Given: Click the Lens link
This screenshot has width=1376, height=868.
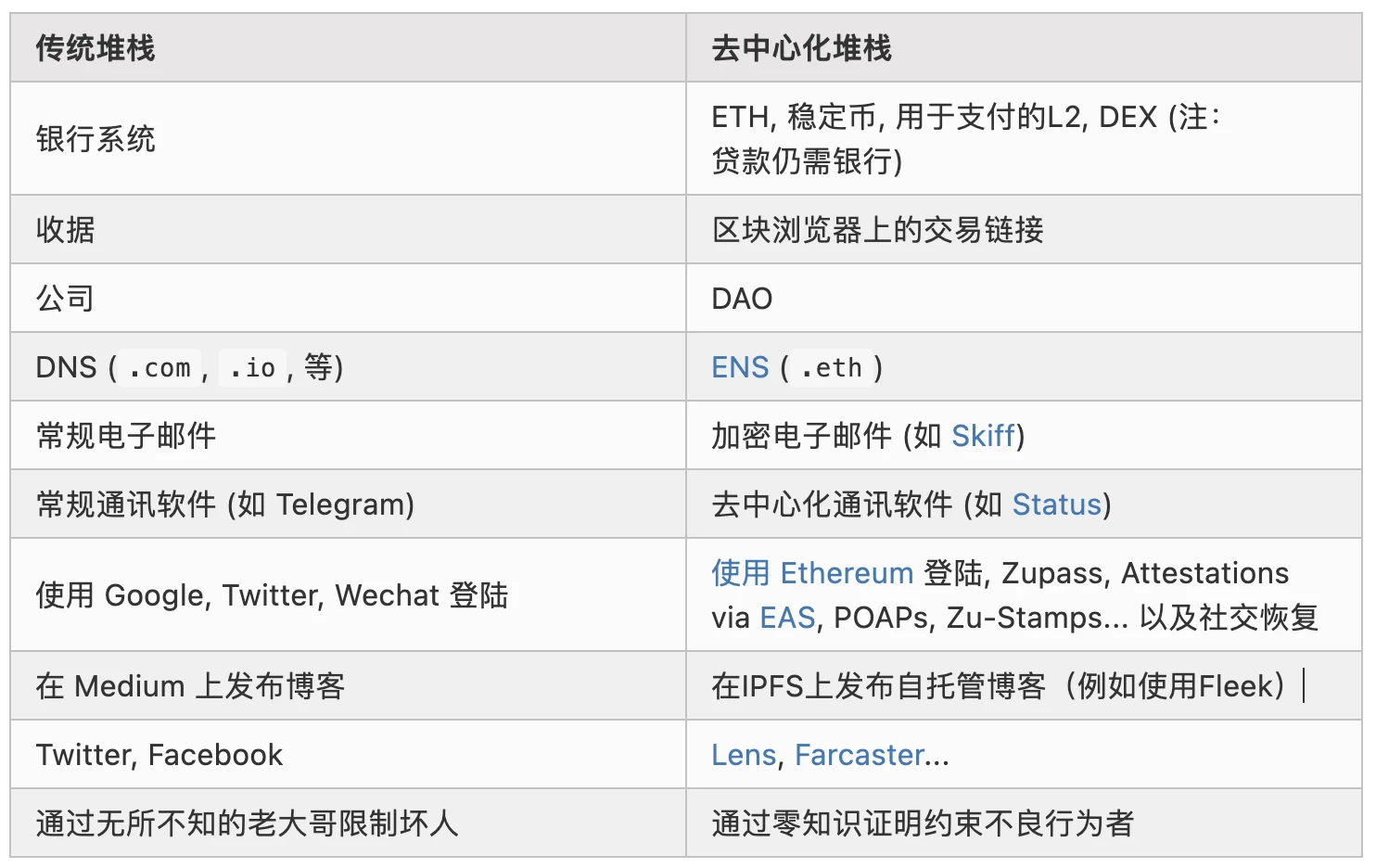Looking at the screenshot, I should [x=743, y=755].
